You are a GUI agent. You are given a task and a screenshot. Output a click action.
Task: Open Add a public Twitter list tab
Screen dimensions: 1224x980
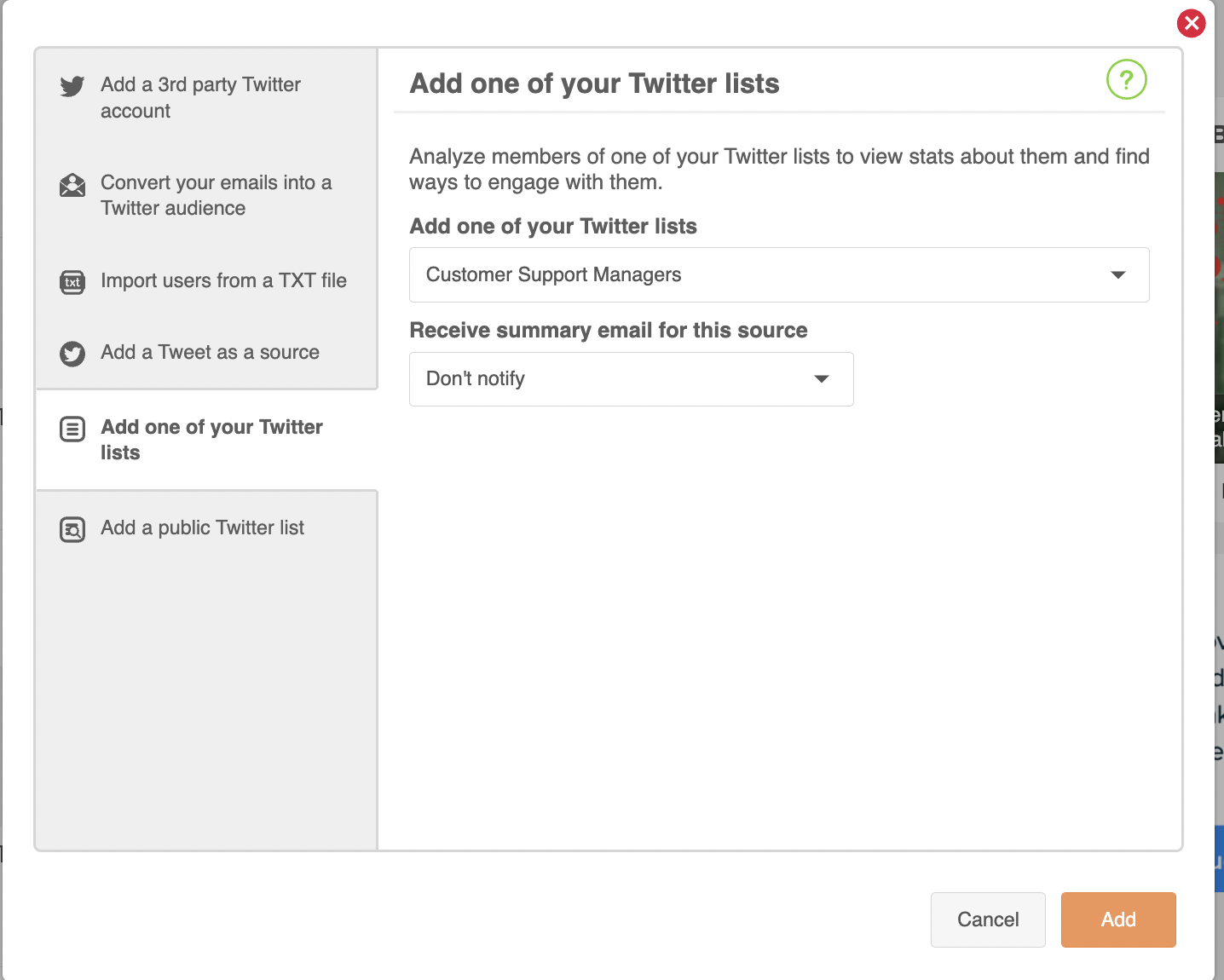point(207,527)
